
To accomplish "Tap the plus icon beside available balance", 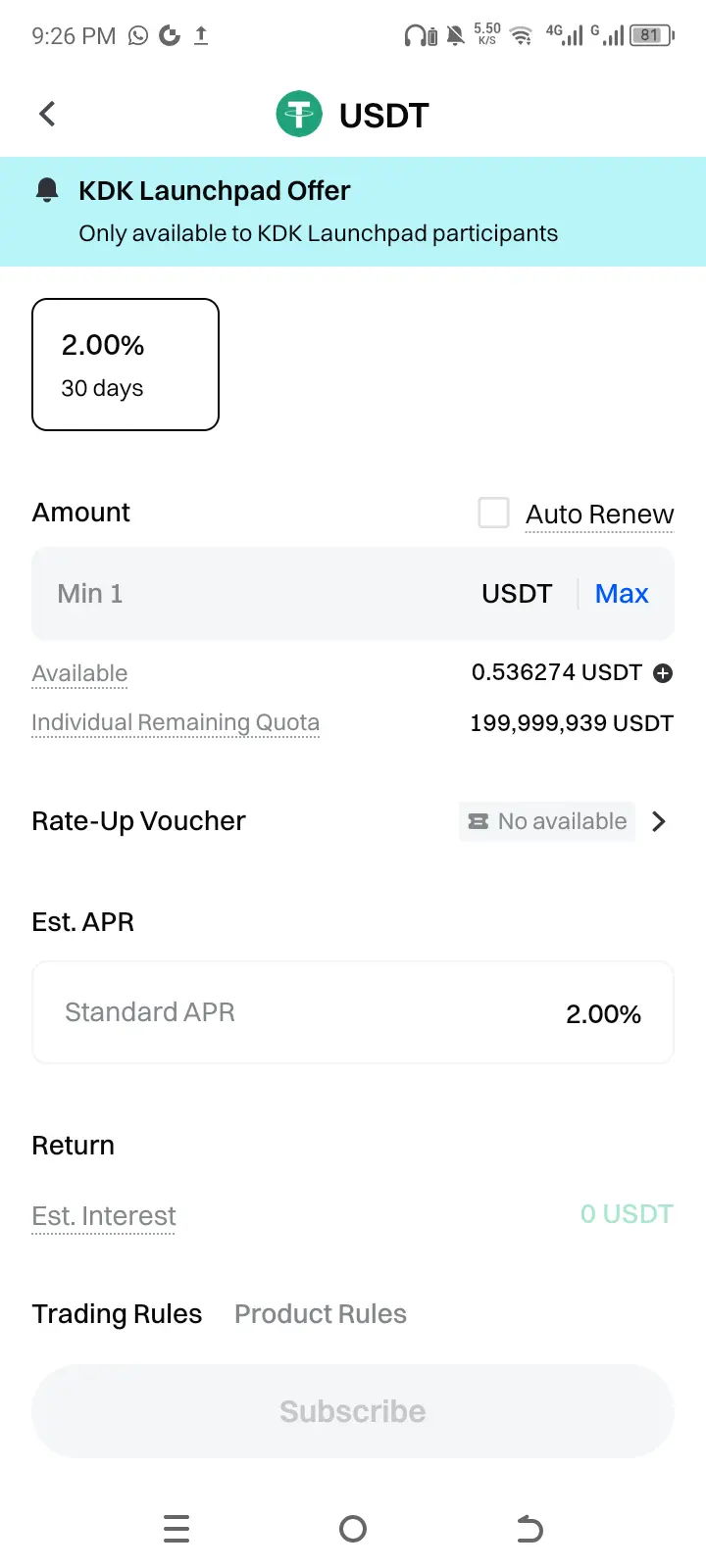I will coord(663,673).
